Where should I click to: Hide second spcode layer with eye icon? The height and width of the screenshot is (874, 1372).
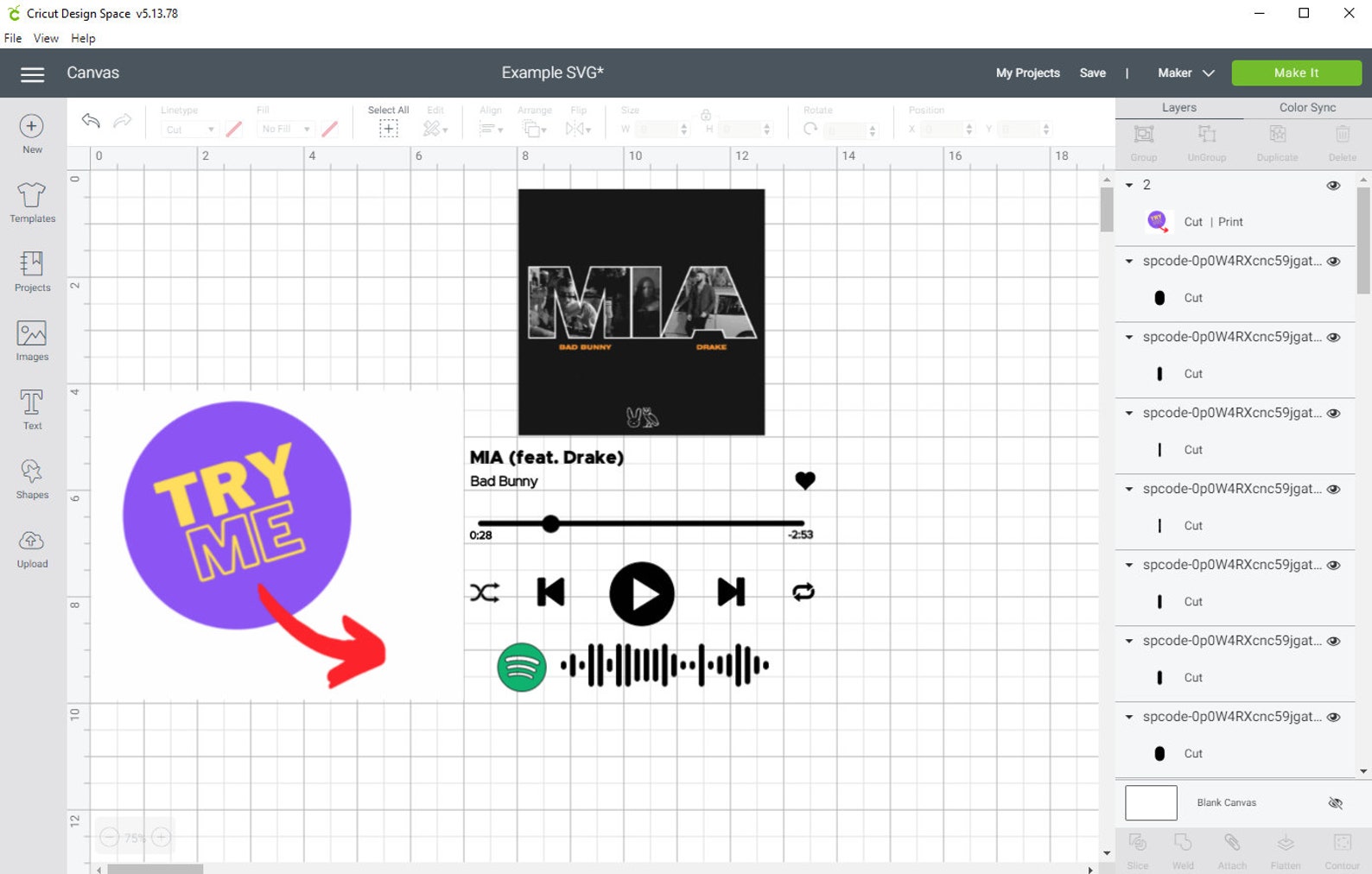(1333, 338)
